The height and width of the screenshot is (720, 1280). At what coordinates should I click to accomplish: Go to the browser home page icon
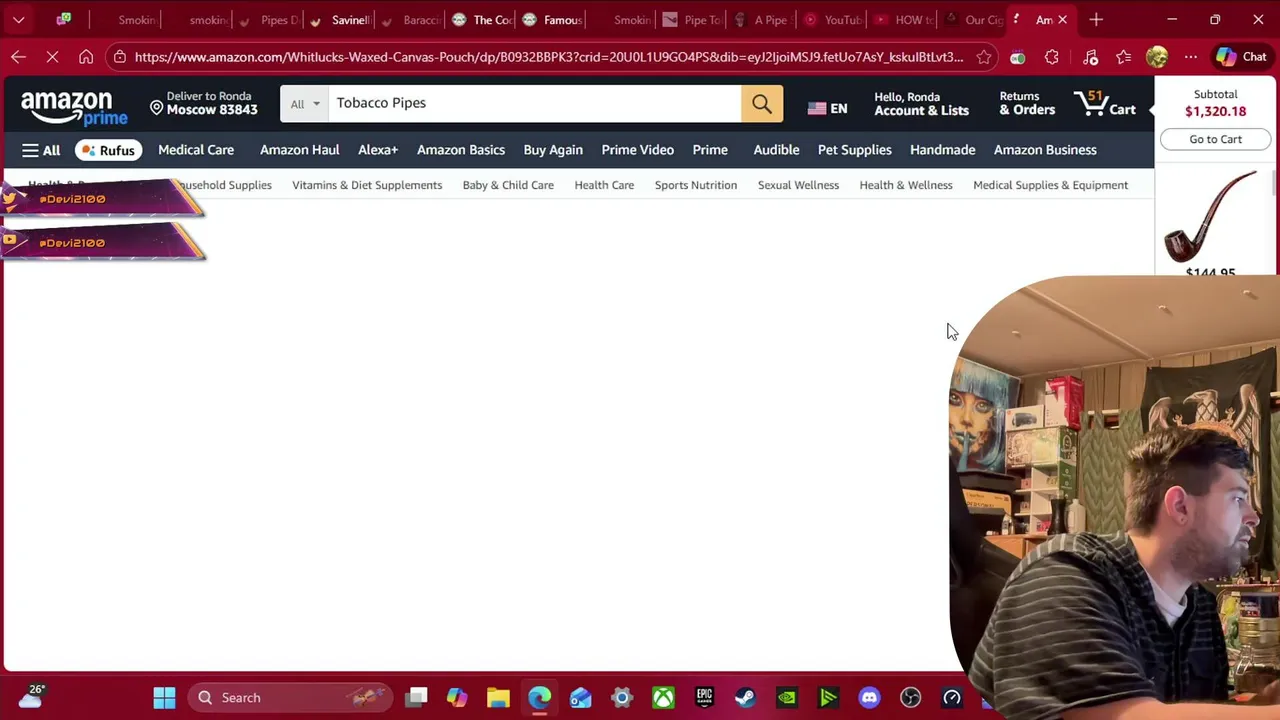click(x=86, y=57)
